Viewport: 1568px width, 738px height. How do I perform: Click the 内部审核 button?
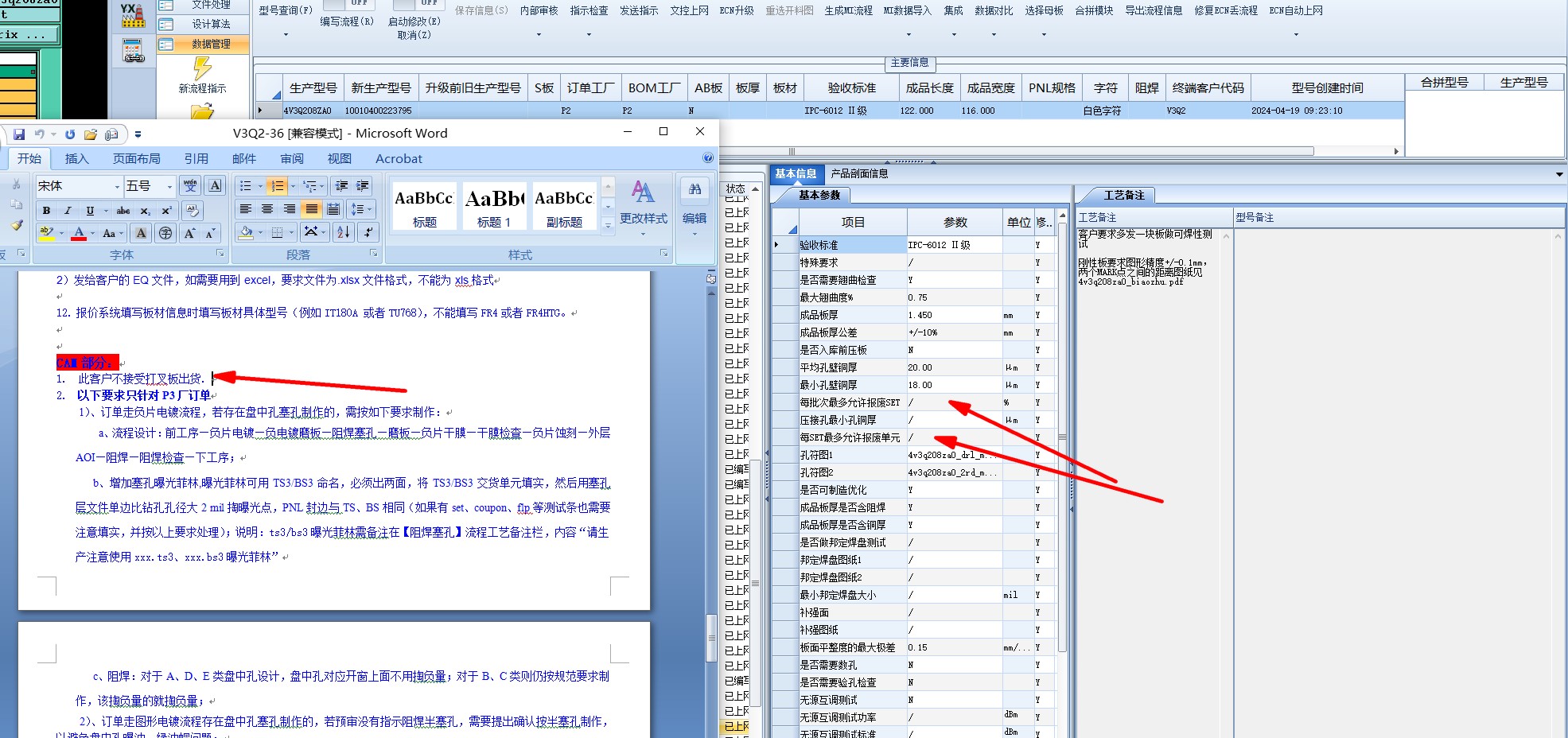(x=539, y=11)
